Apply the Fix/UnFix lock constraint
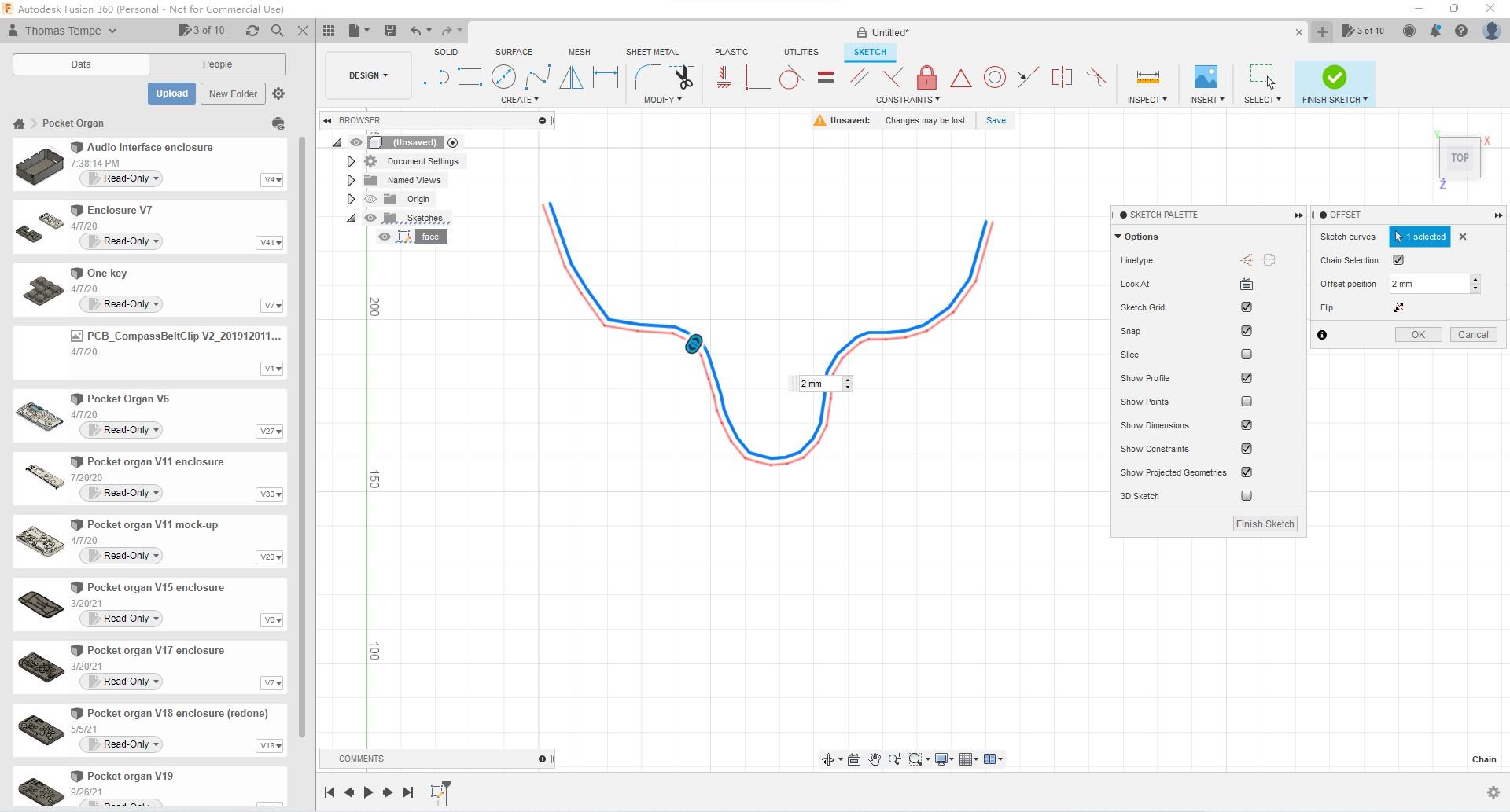Screen dimensions: 1510x812 926,77
